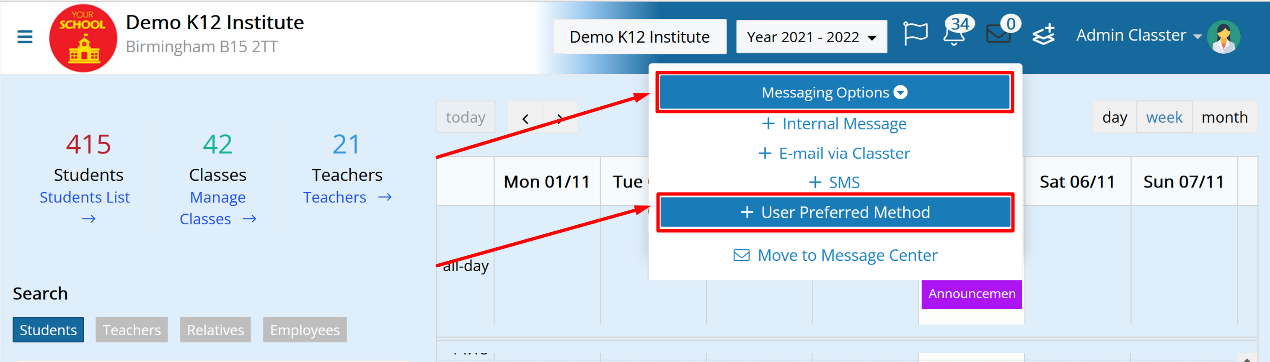Select Internal Message option
1270x362 pixels.
tap(835, 124)
